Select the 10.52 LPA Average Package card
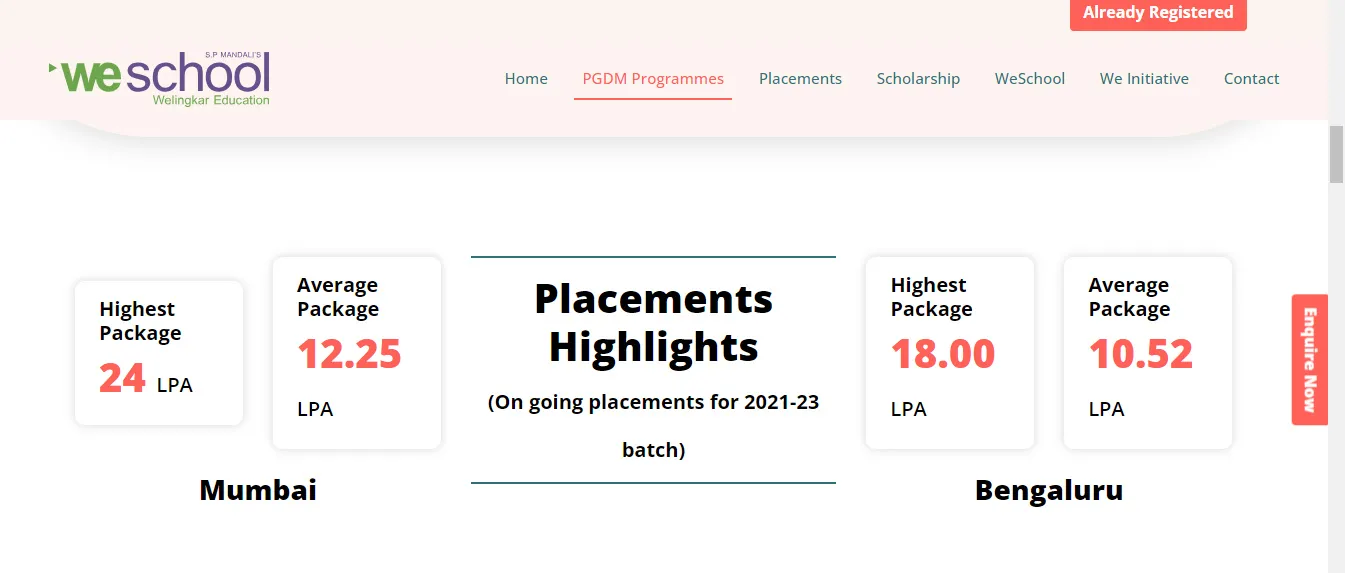This screenshot has height=573, width=1345. [1148, 353]
